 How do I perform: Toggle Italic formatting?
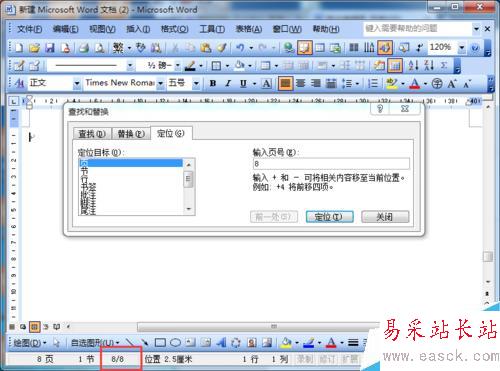tap(228, 83)
